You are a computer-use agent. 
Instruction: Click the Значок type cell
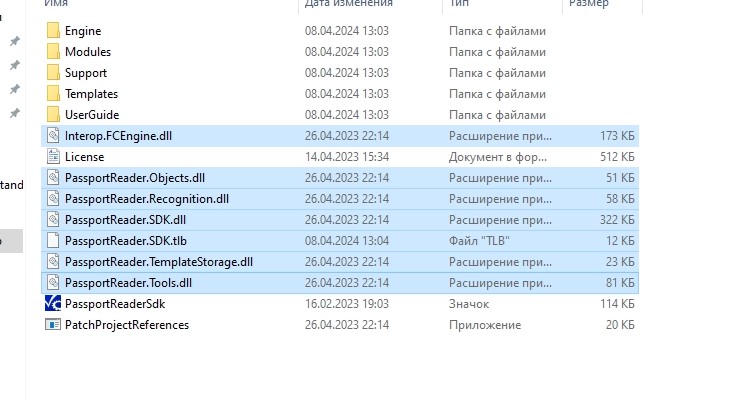click(x=469, y=304)
